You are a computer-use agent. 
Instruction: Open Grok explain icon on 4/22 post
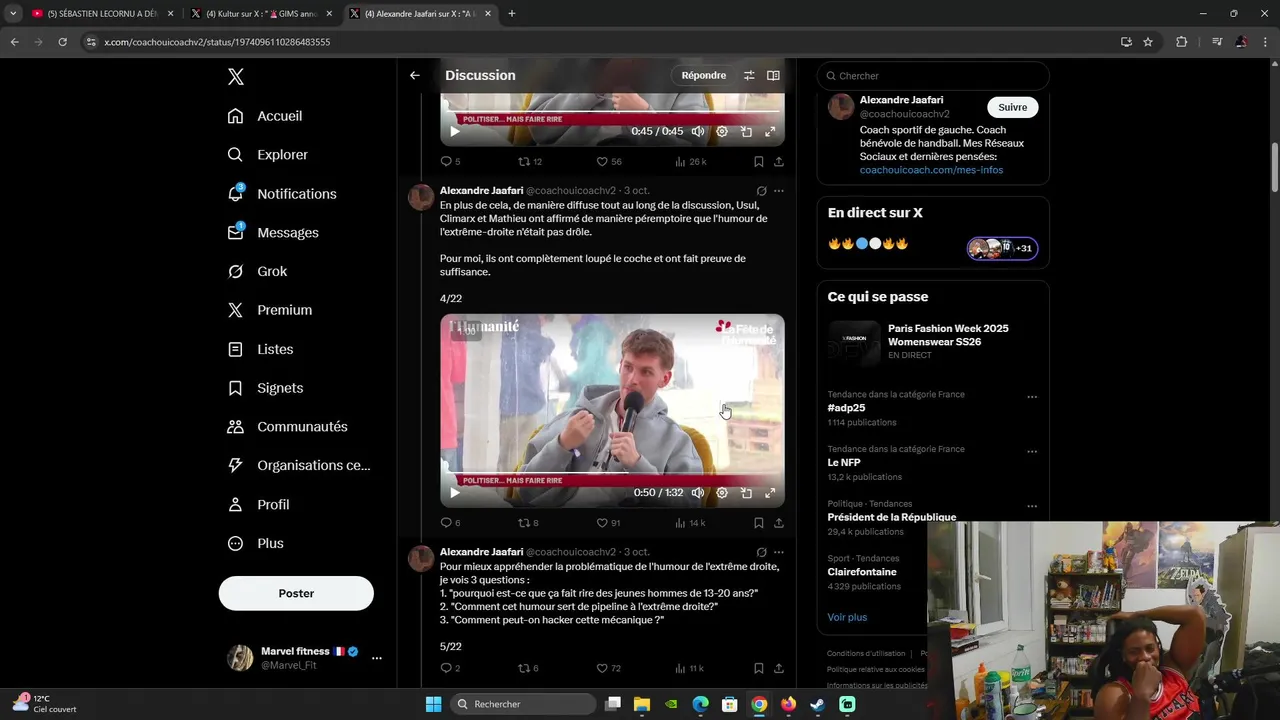(761, 191)
